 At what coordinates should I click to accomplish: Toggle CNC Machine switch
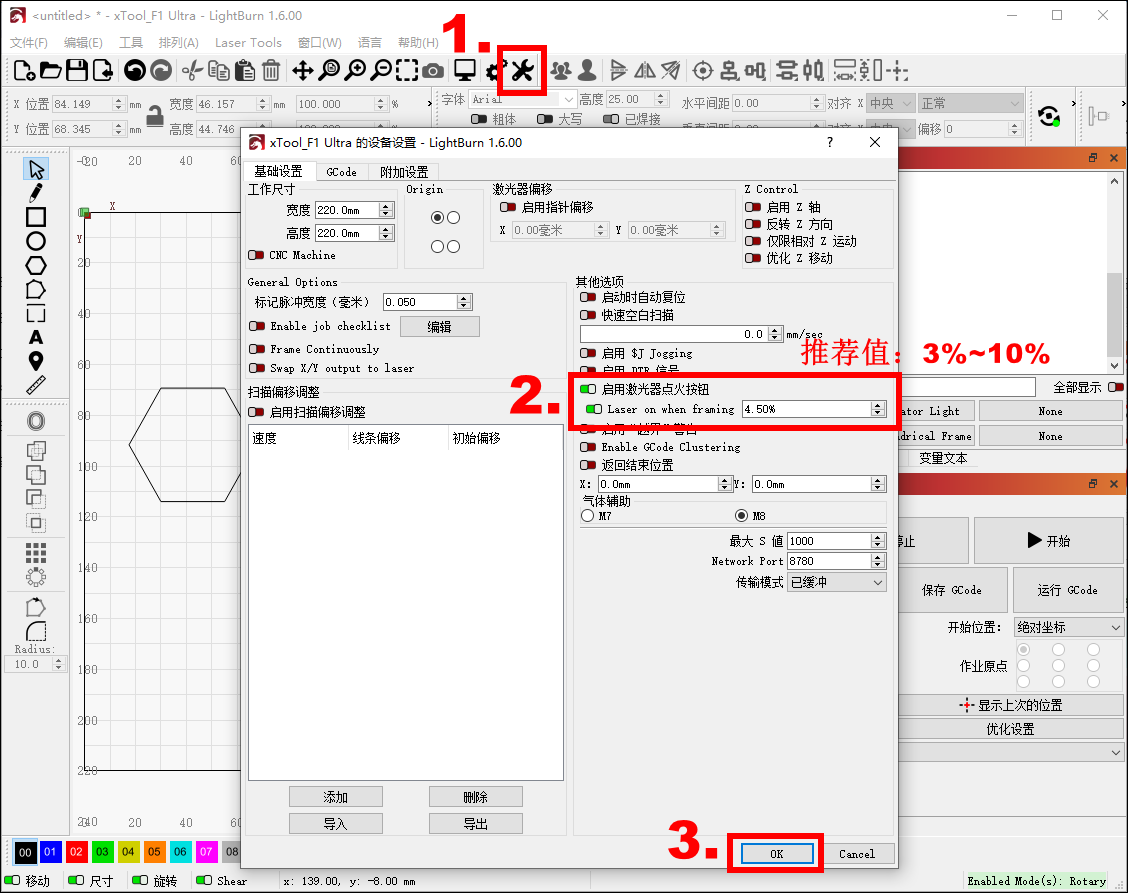(x=256, y=255)
